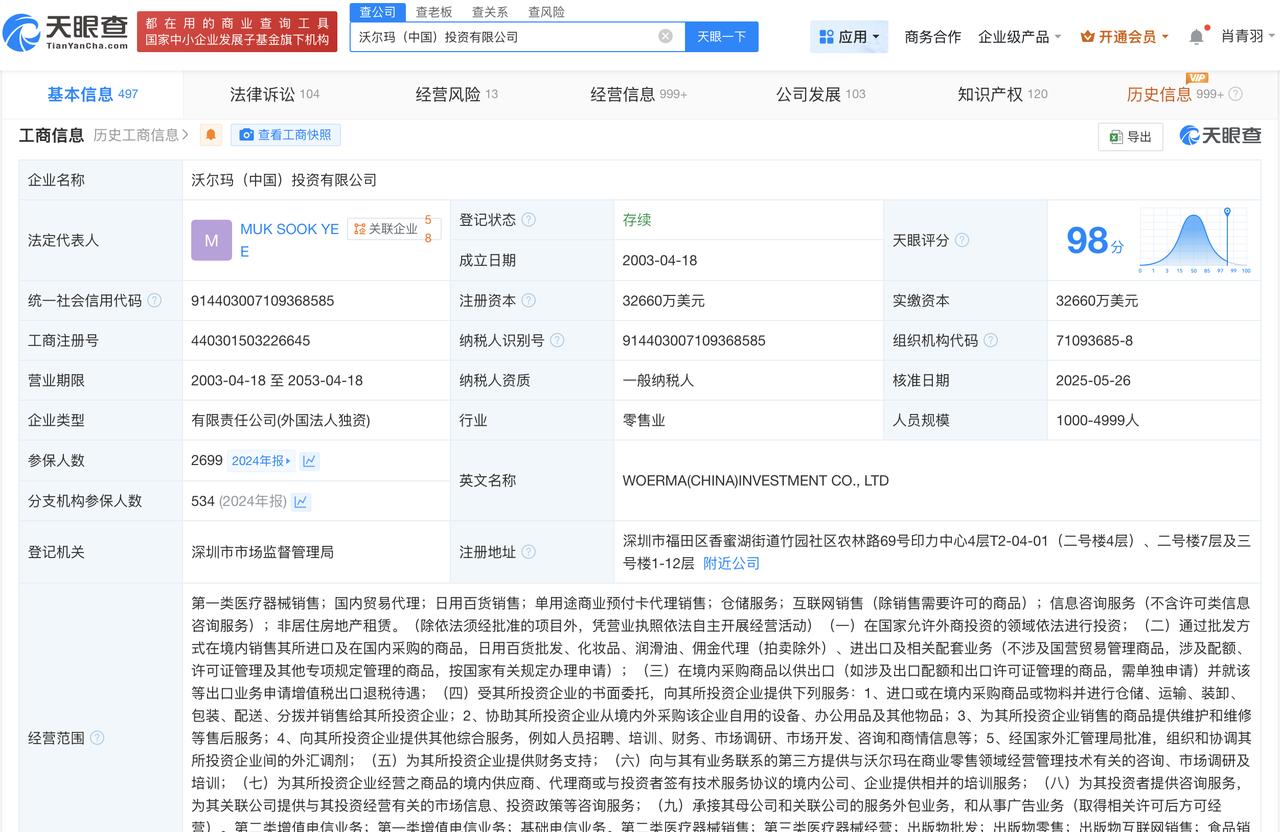Viewport: 1280px width, 832px height.
Task: Open the trend chart icon for 分支机构参保人数
Action: click(x=300, y=501)
